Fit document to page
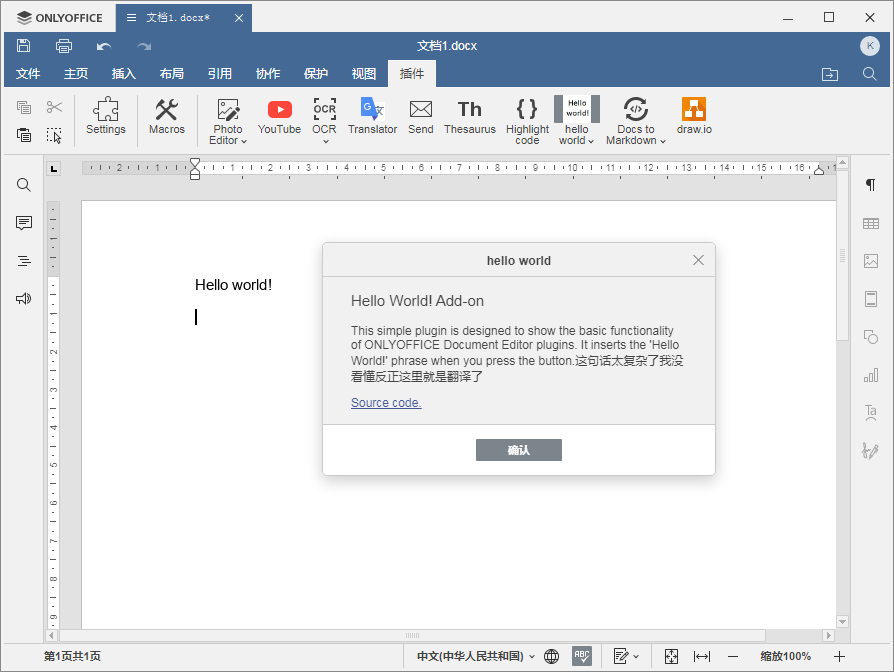 tap(671, 657)
